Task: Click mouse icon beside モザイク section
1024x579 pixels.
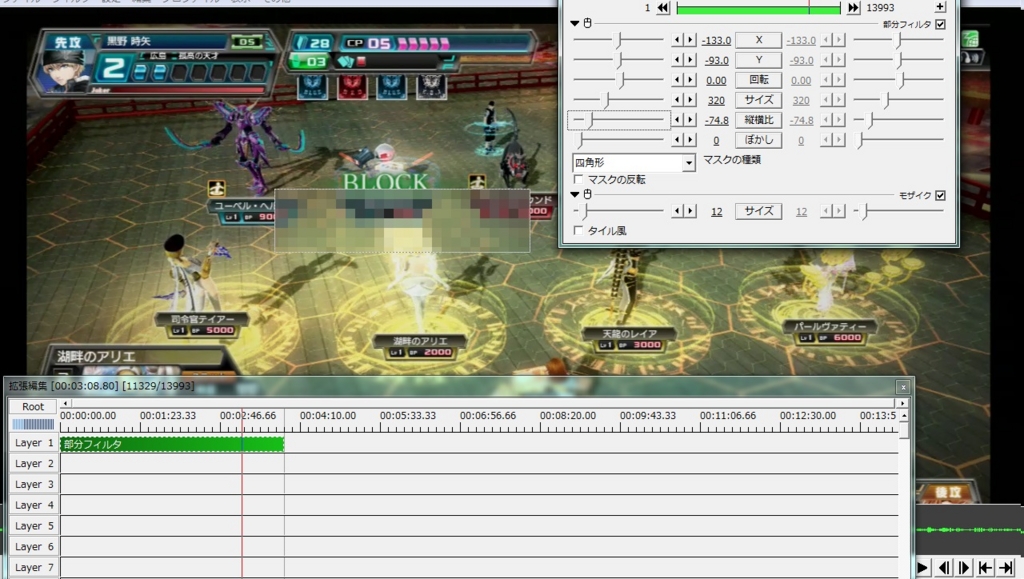Action: (x=587, y=194)
